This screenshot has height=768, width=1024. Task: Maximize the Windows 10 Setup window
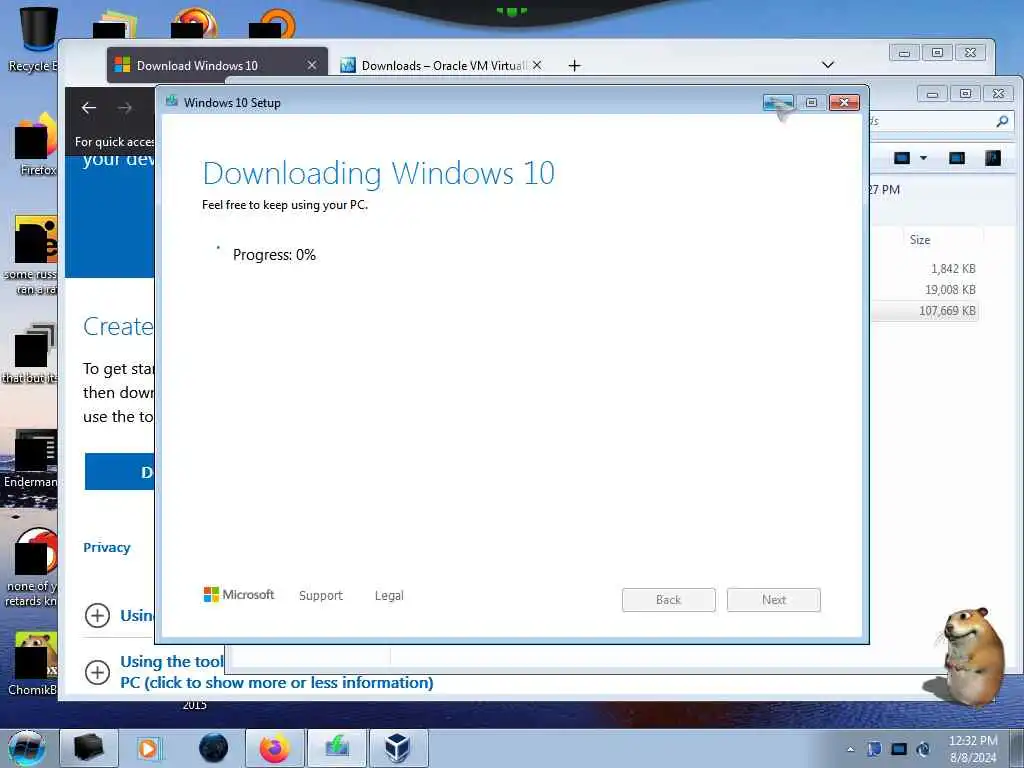click(x=812, y=103)
